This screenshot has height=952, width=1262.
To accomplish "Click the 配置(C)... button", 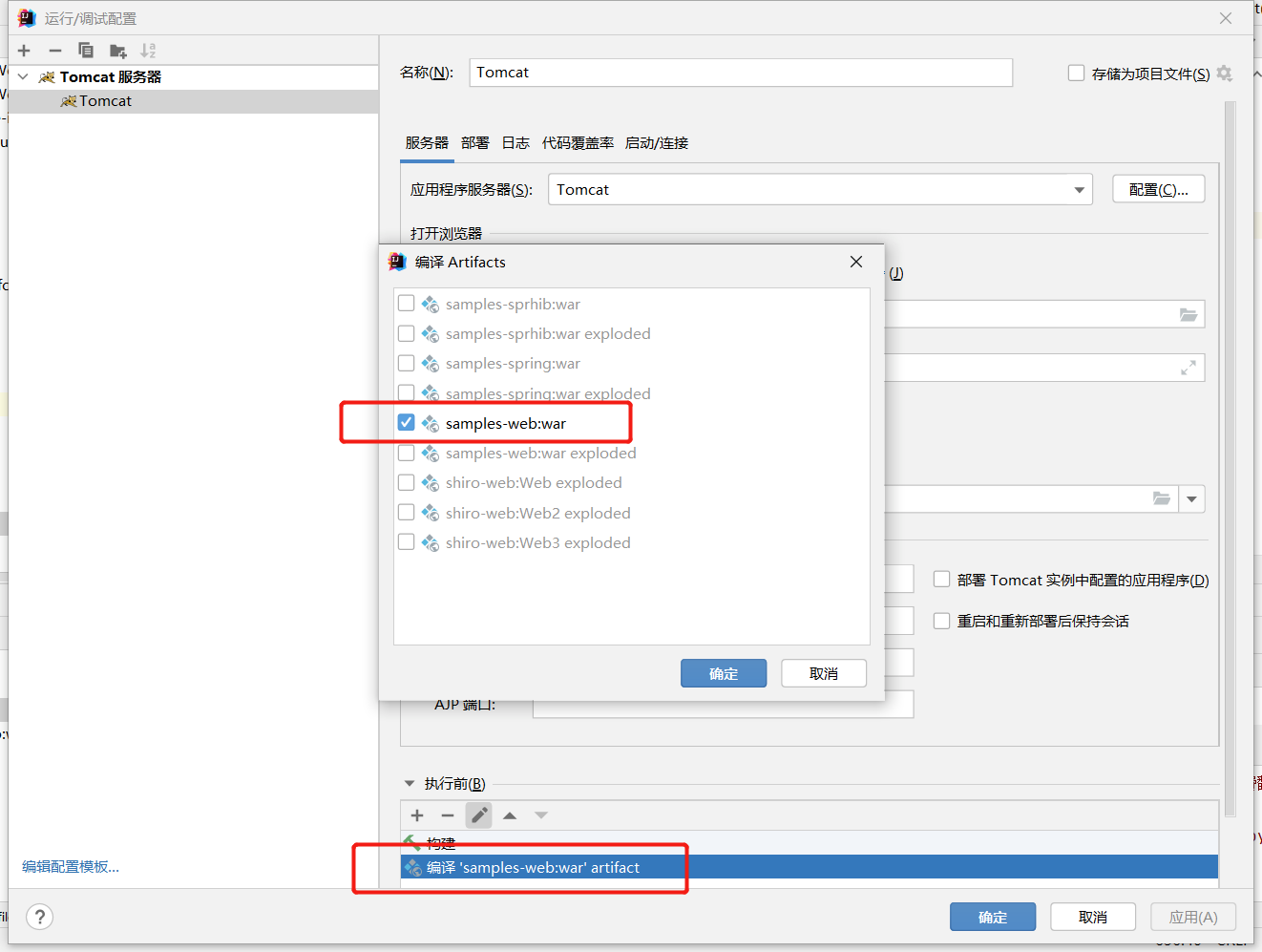I will [x=1159, y=189].
